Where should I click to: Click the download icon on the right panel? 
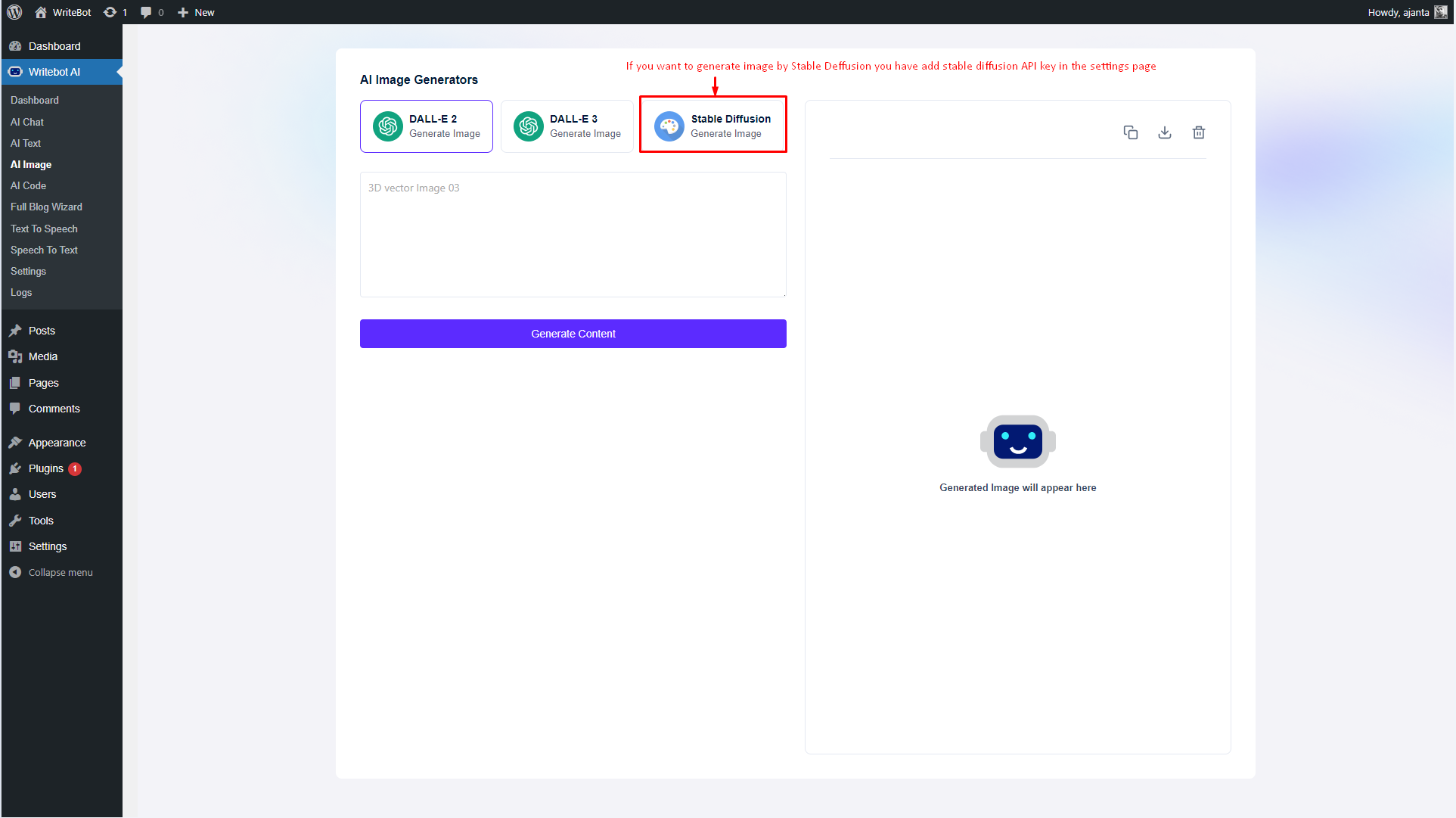point(1165,132)
